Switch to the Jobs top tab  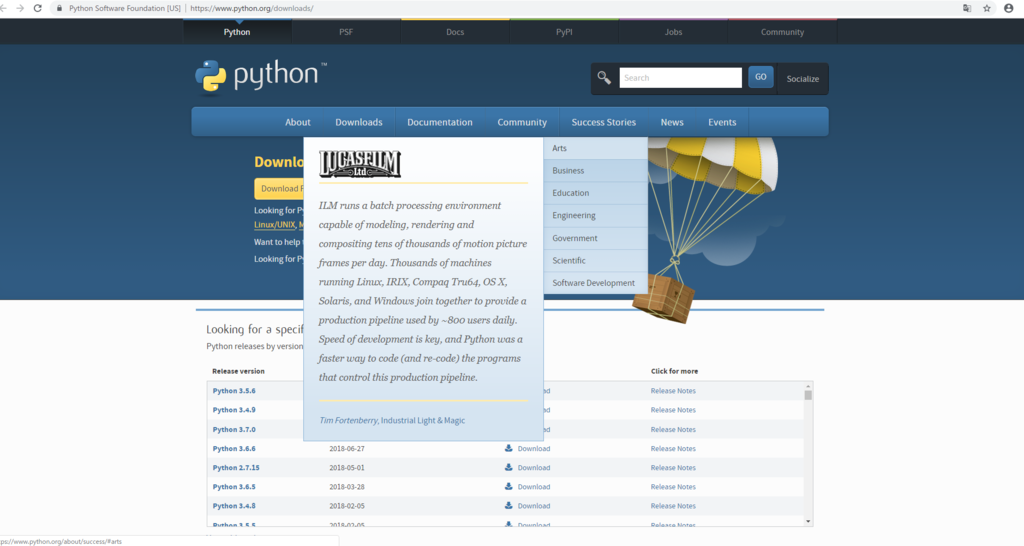[x=673, y=32]
